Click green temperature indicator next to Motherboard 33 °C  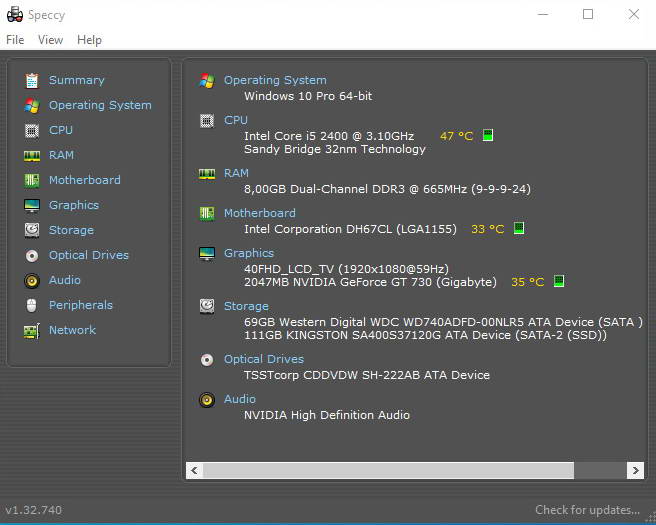[x=519, y=228]
